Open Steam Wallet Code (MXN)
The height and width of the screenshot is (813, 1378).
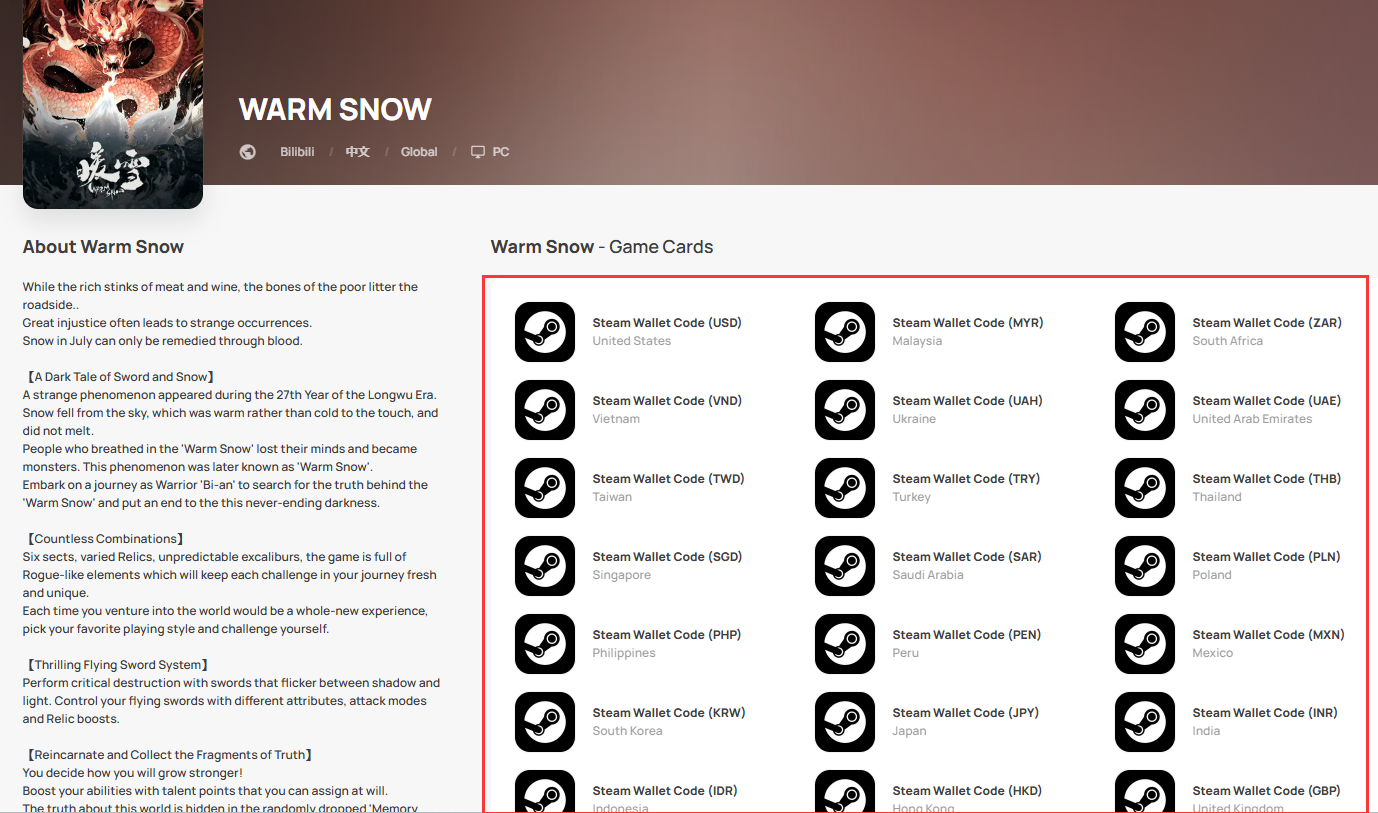click(1268, 635)
